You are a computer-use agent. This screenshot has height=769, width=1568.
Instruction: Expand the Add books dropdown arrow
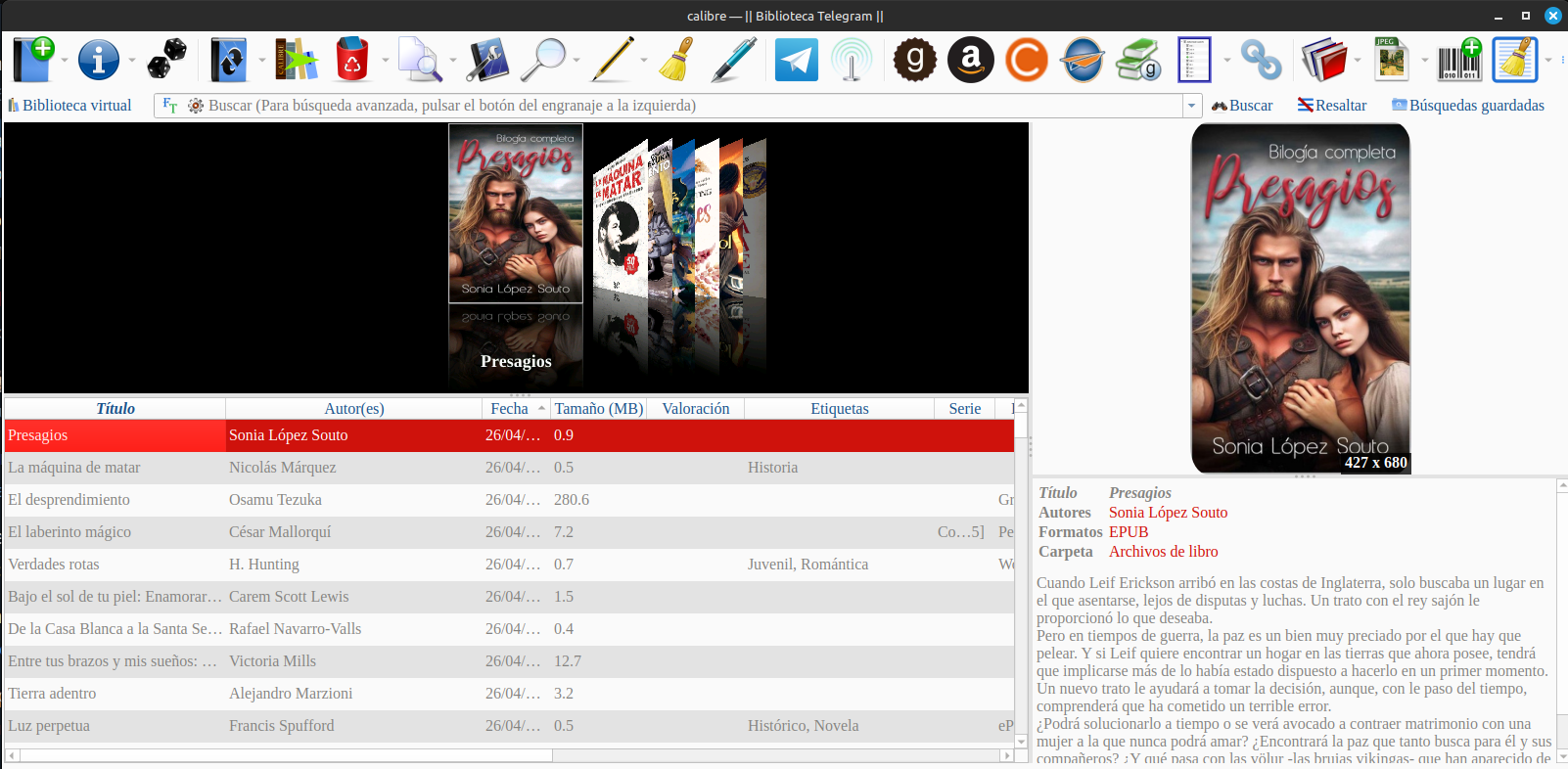(x=65, y=60)
